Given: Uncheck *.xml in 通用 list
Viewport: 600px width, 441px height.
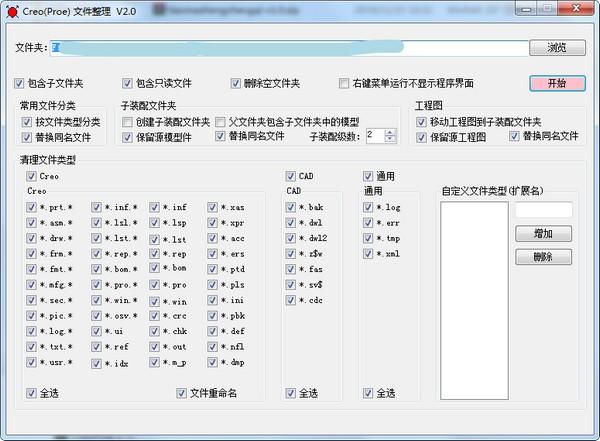Looking at the screenshot, I should pos(368,254).
